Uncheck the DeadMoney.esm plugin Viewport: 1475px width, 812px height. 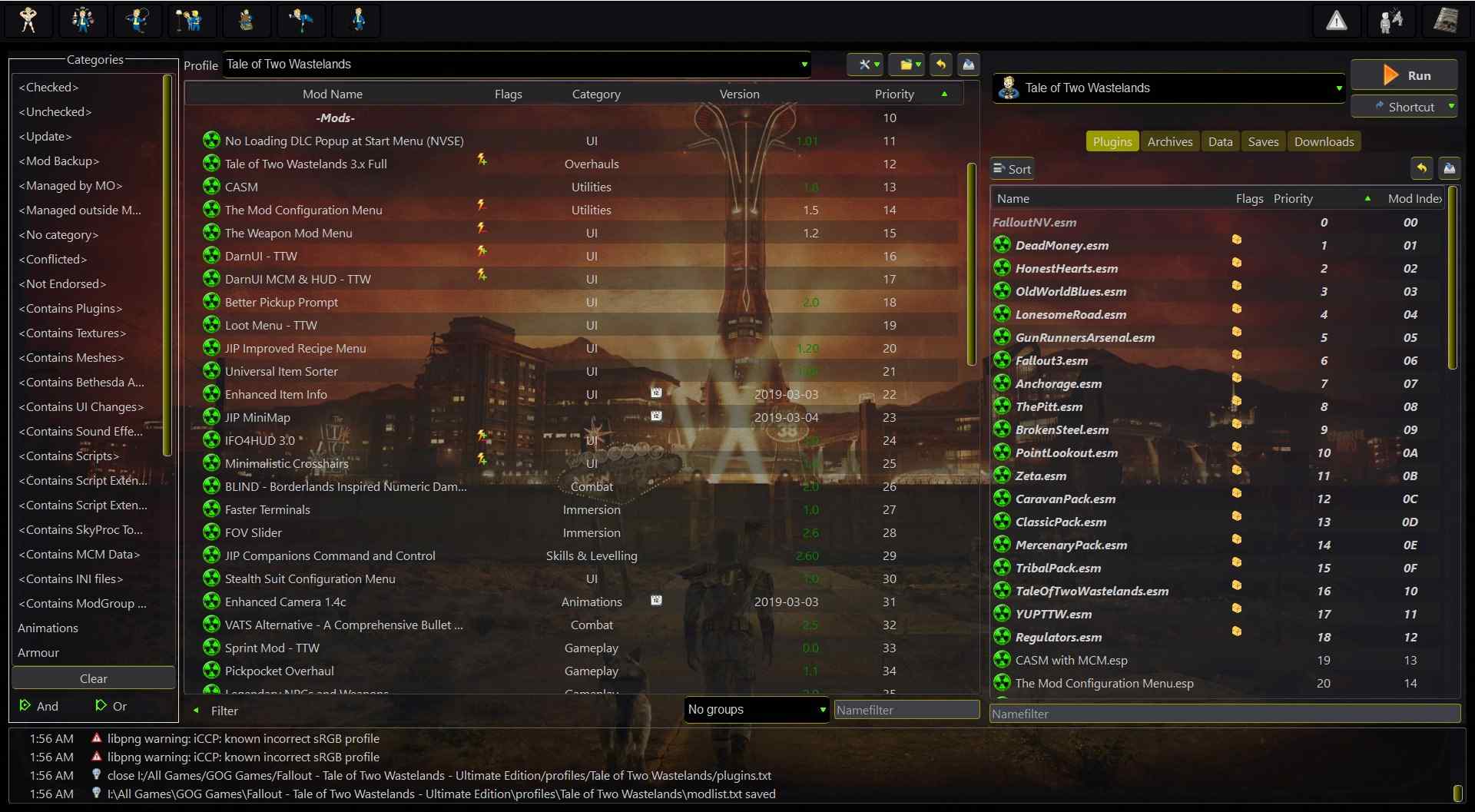pyautogui.click(x=1003, y=244)
